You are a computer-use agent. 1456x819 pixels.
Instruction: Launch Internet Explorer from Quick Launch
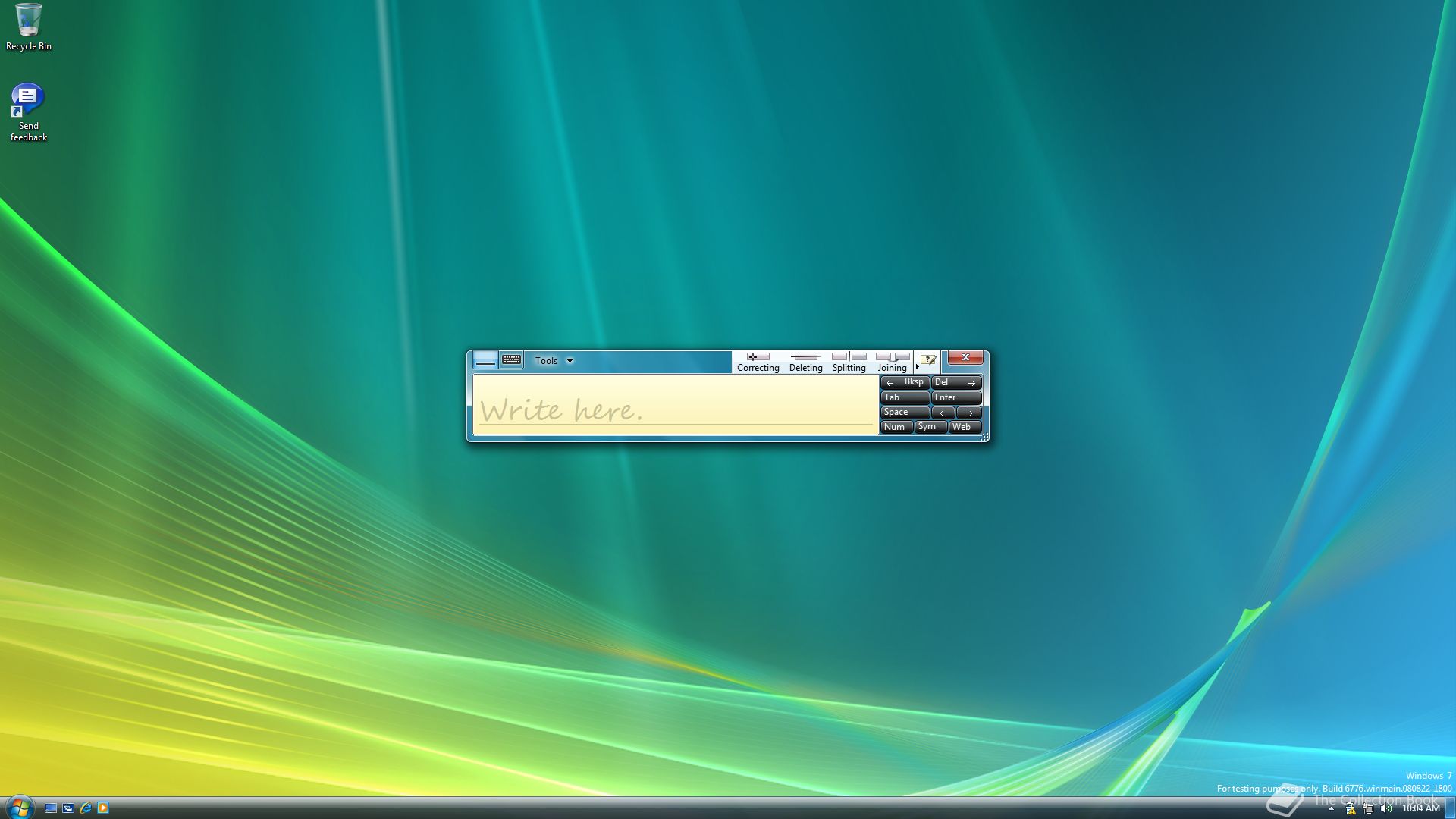click(x=86, y=808)
